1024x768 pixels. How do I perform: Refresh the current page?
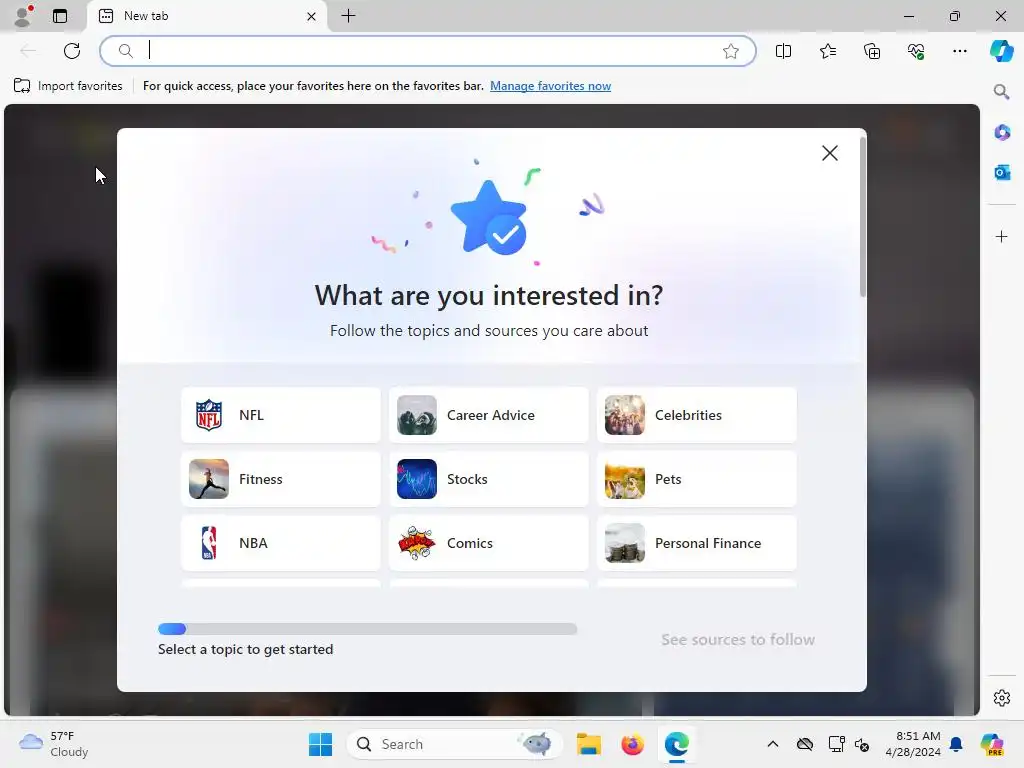tap(72, 51)
